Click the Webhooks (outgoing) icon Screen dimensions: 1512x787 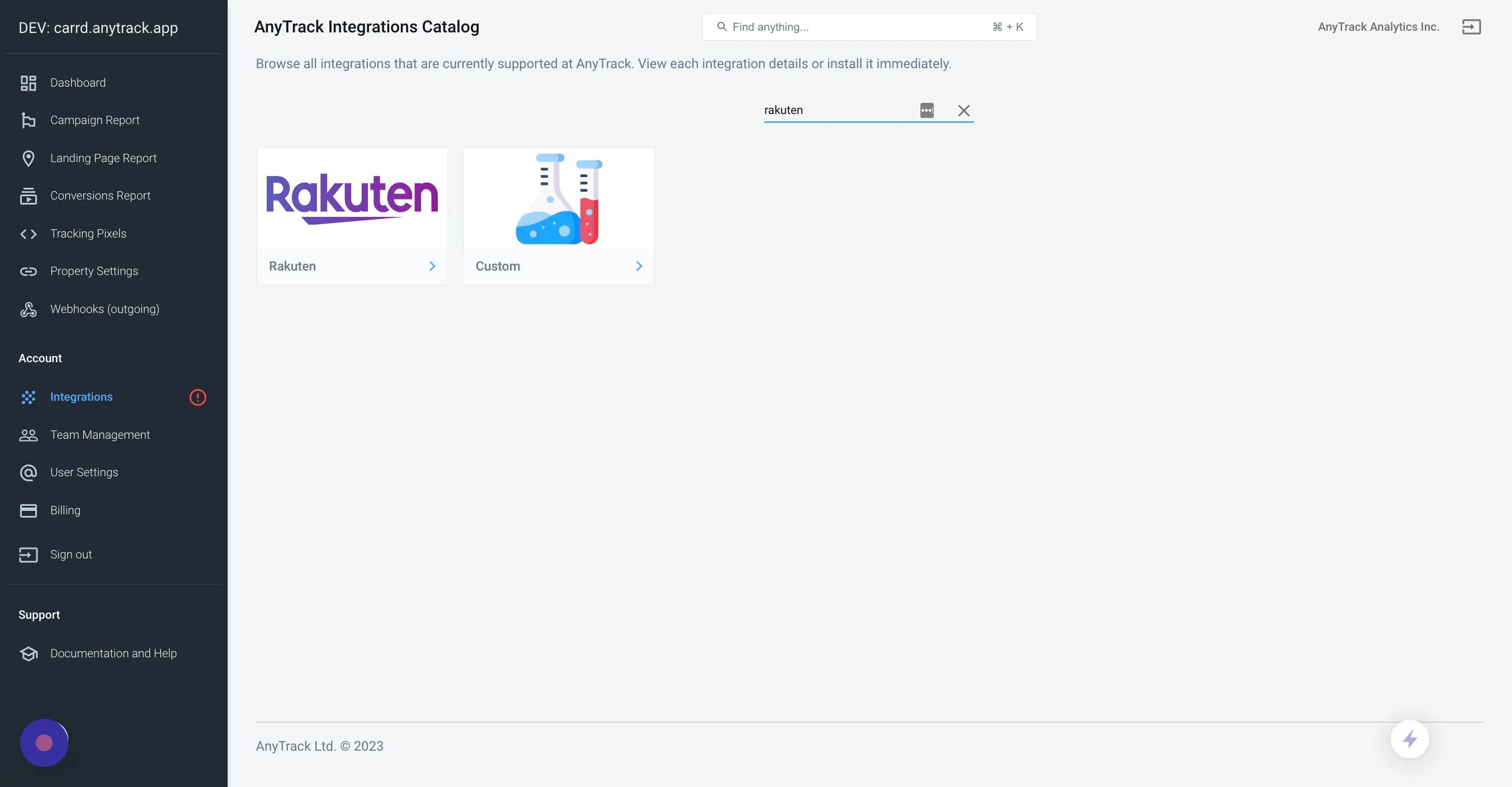pos(28,309)
